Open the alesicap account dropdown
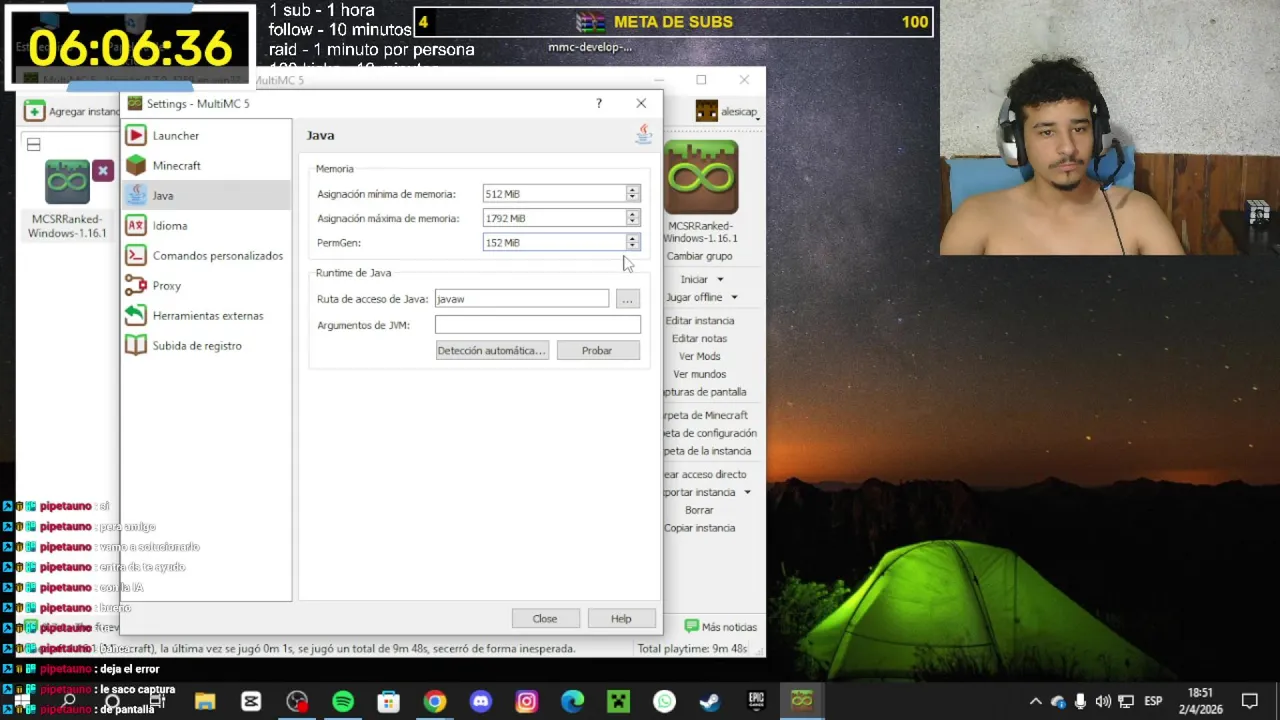This screenshot has height=720, width=1280. [x=728, y=112]
